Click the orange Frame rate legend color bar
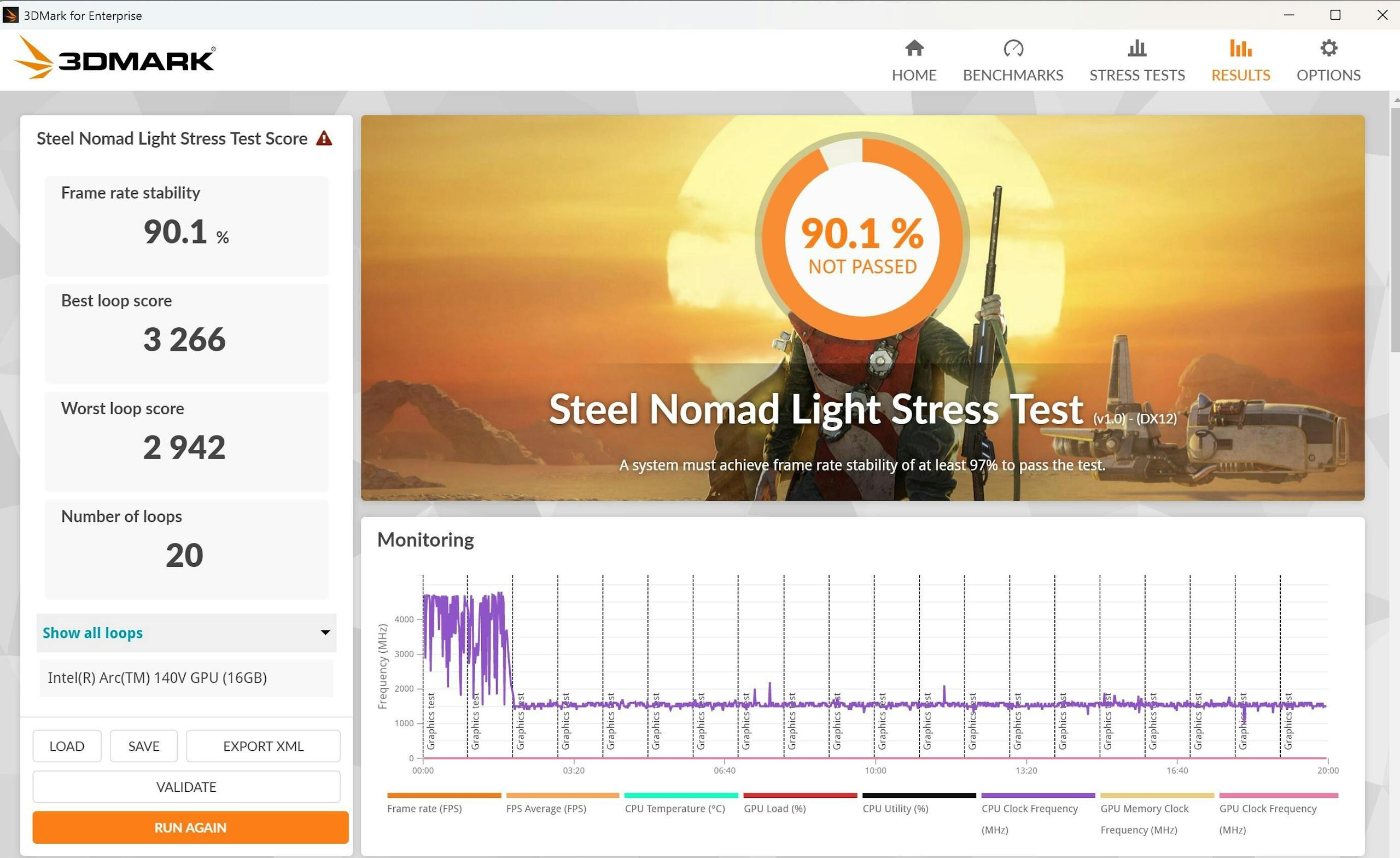The height and width of the screenshot is (858, 1400). [444, 795]
